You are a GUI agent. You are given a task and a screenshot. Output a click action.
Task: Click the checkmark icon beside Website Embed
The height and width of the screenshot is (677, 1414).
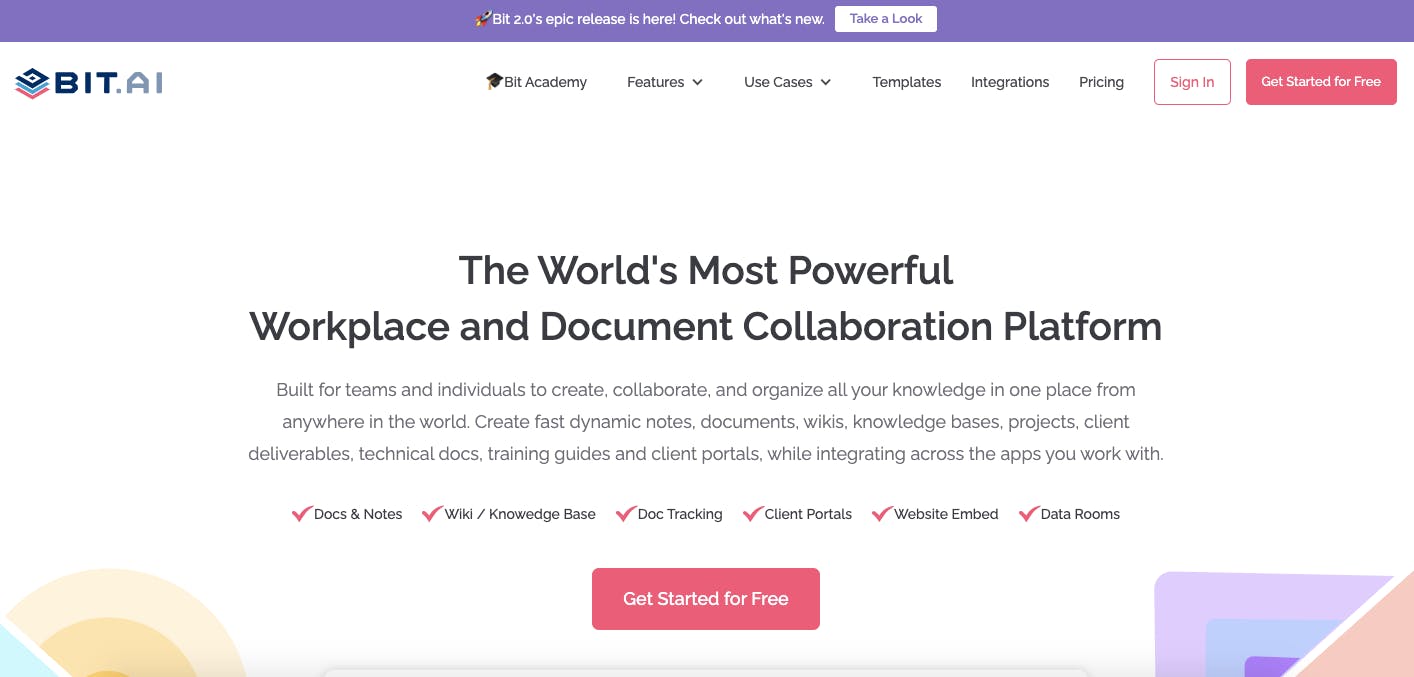(x=882, y=514)
